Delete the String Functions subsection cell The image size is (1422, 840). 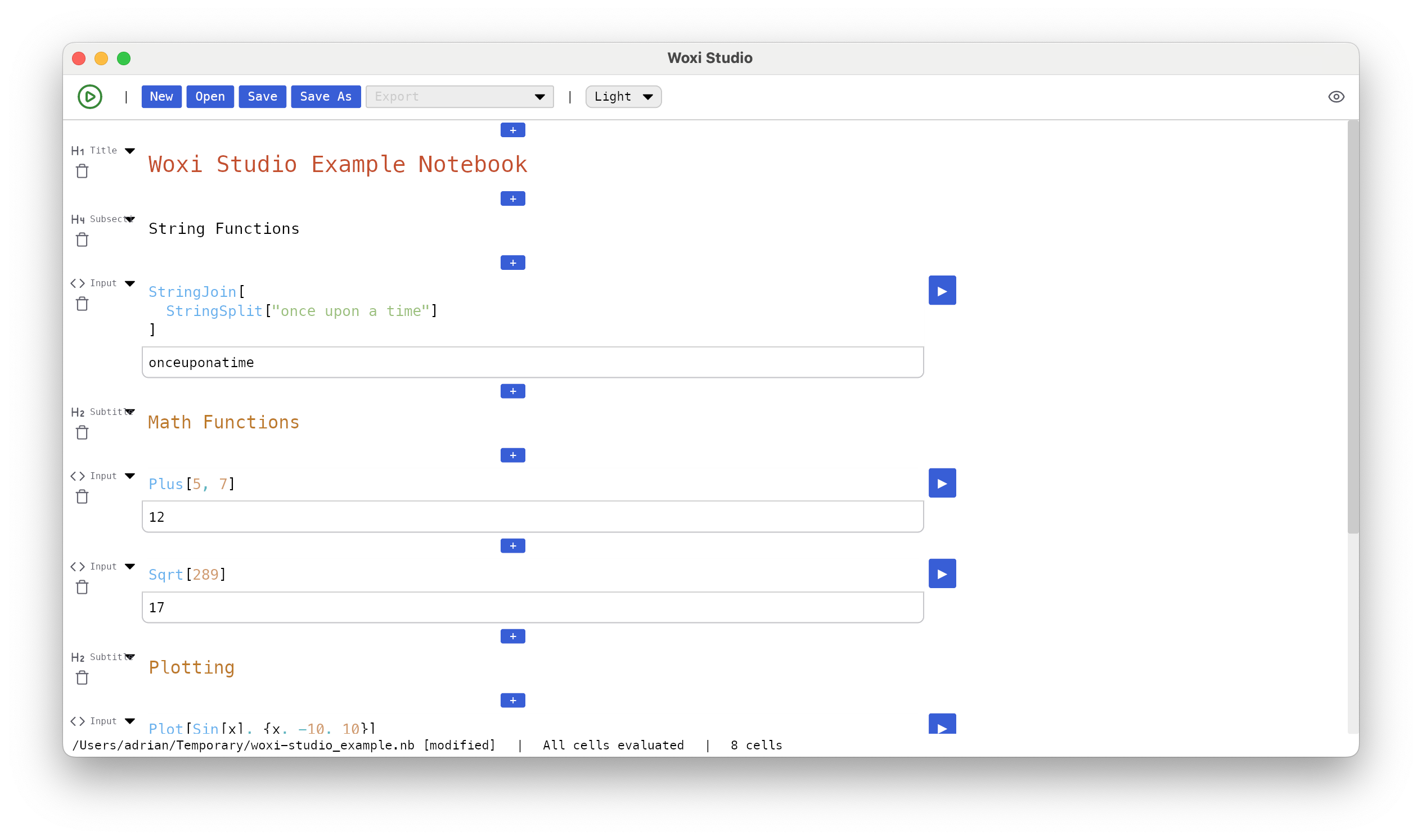pyautogui.click(x=82, y=240)
